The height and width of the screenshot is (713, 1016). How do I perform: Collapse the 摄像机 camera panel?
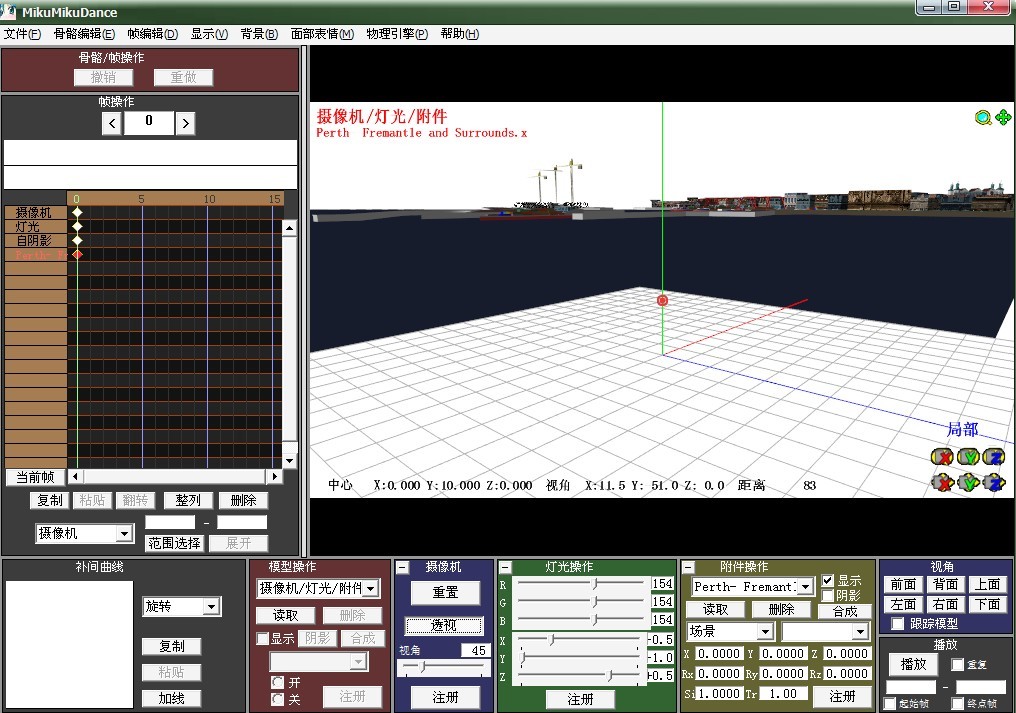click(x=403, y=568)
